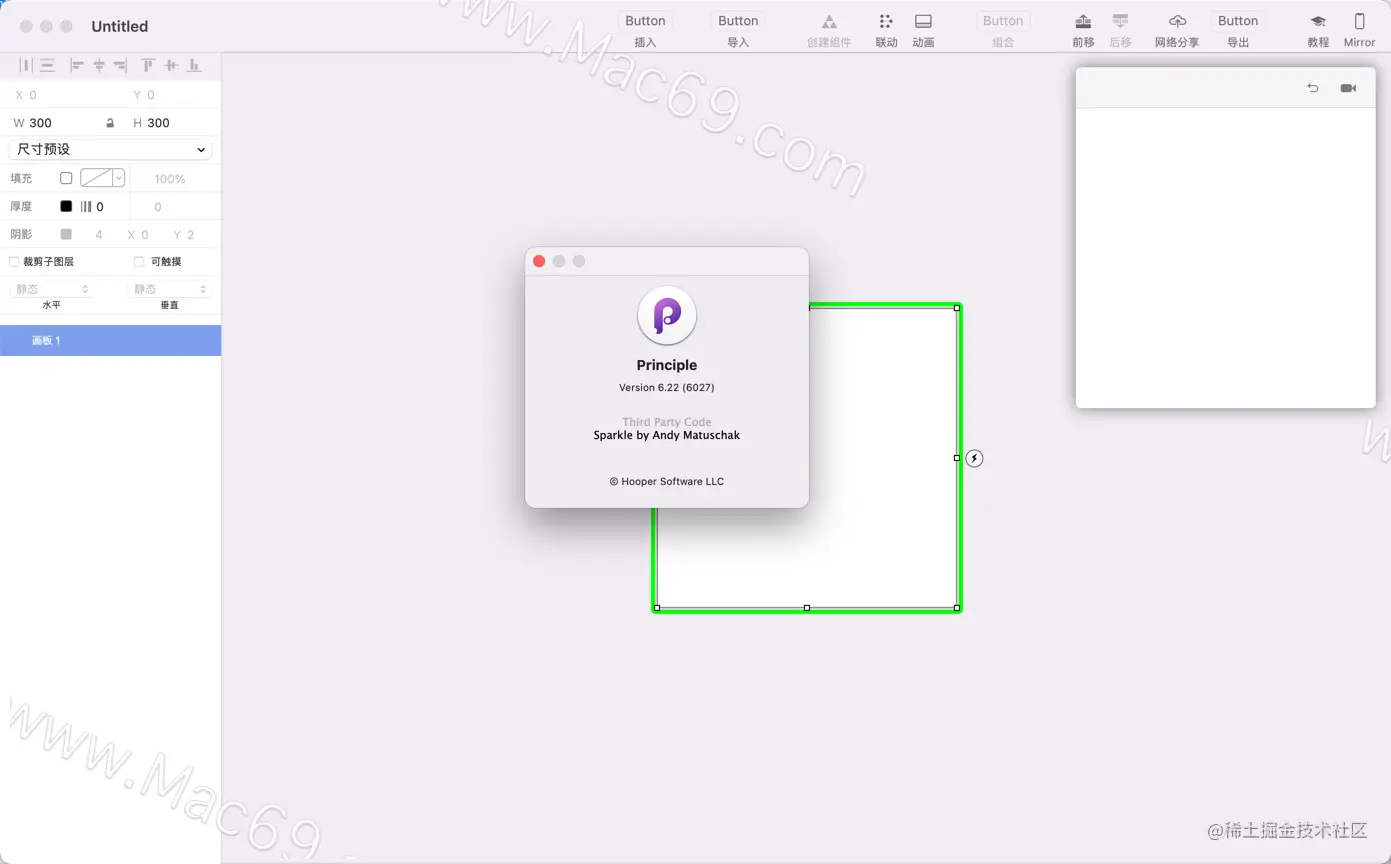Click the 组合 Button in toolbar
This screenshot has height=864, width=1391.
(1003, 21)
